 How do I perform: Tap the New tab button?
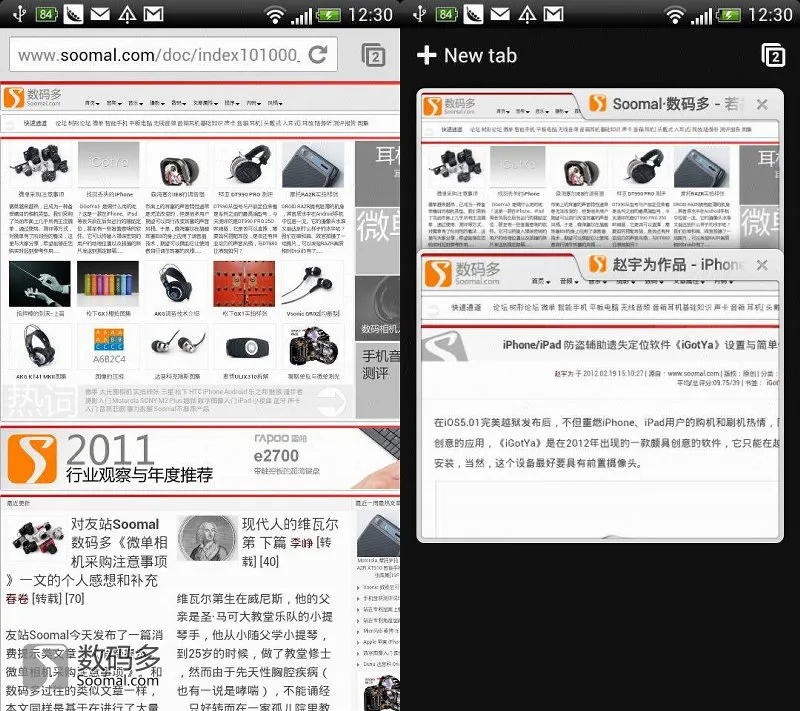[467, 55]
